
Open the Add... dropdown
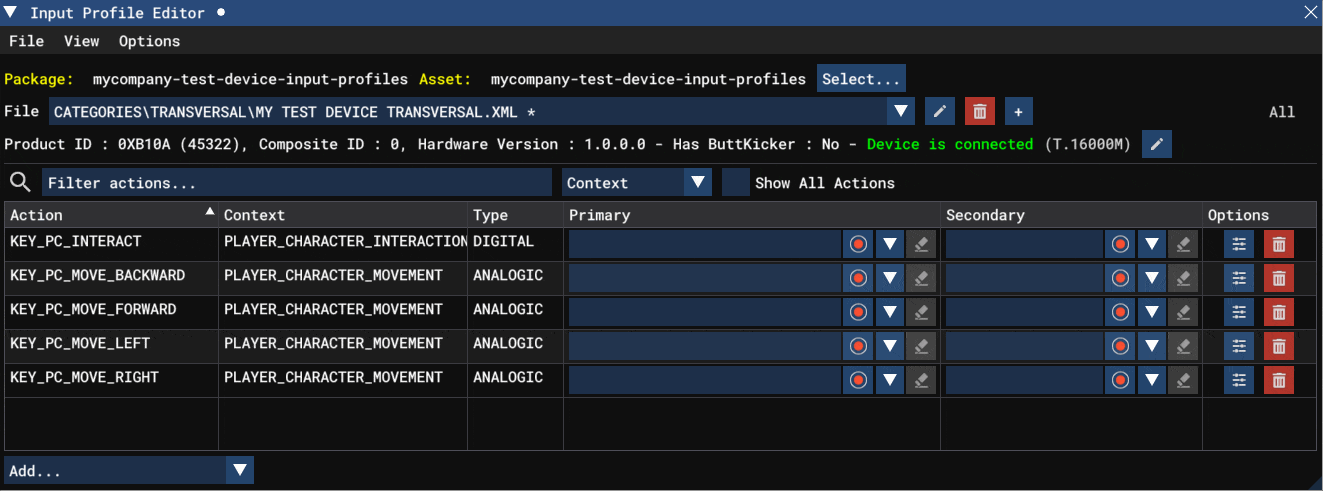129,470
